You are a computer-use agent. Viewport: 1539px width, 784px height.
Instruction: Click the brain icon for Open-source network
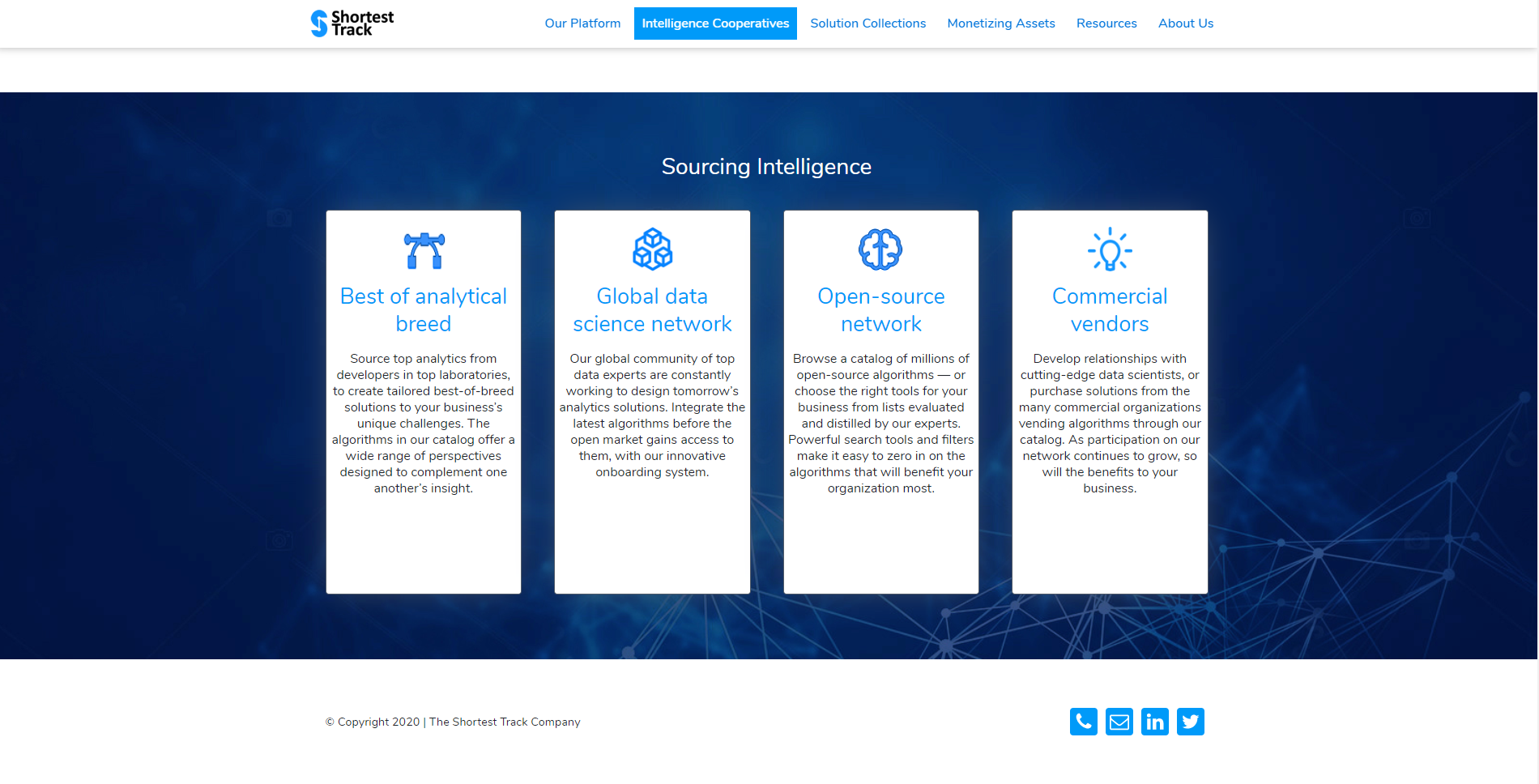[880, 249]
